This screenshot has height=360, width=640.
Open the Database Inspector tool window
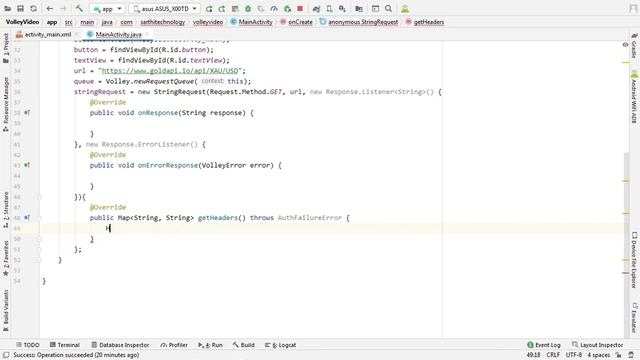point(120,345)
